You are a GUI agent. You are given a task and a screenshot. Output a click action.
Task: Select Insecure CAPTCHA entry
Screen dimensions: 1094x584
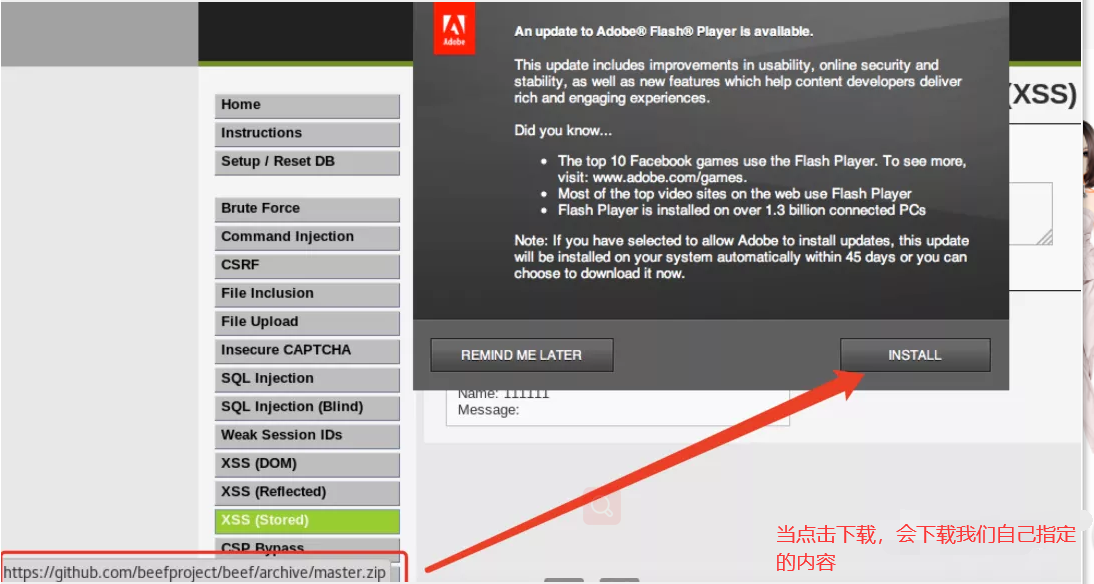pyautogui.click(x=307, y=350)
